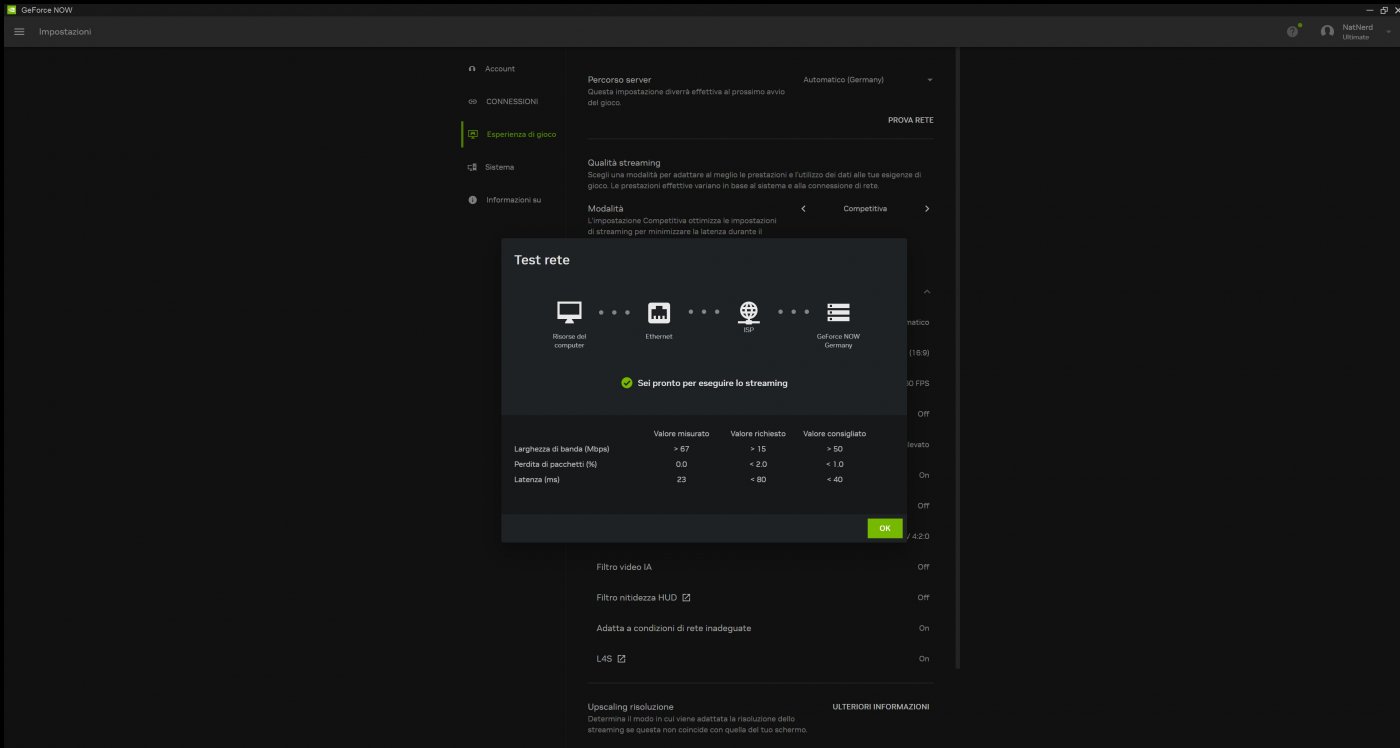Open the Filtro nitidezza HUD external link
1400x748 pixels.
pos(686,597)
